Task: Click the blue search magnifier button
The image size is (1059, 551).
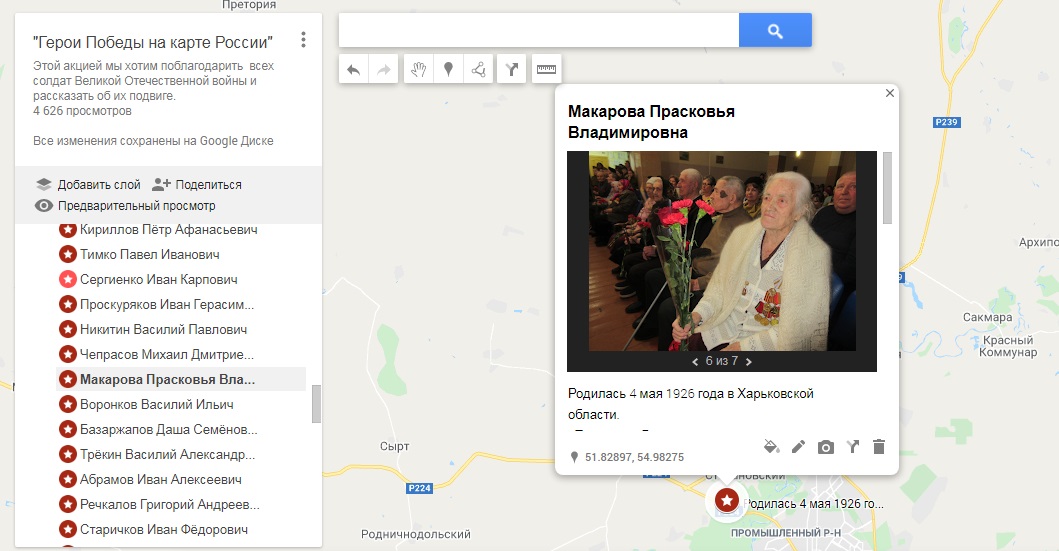Action: [775, 30]
